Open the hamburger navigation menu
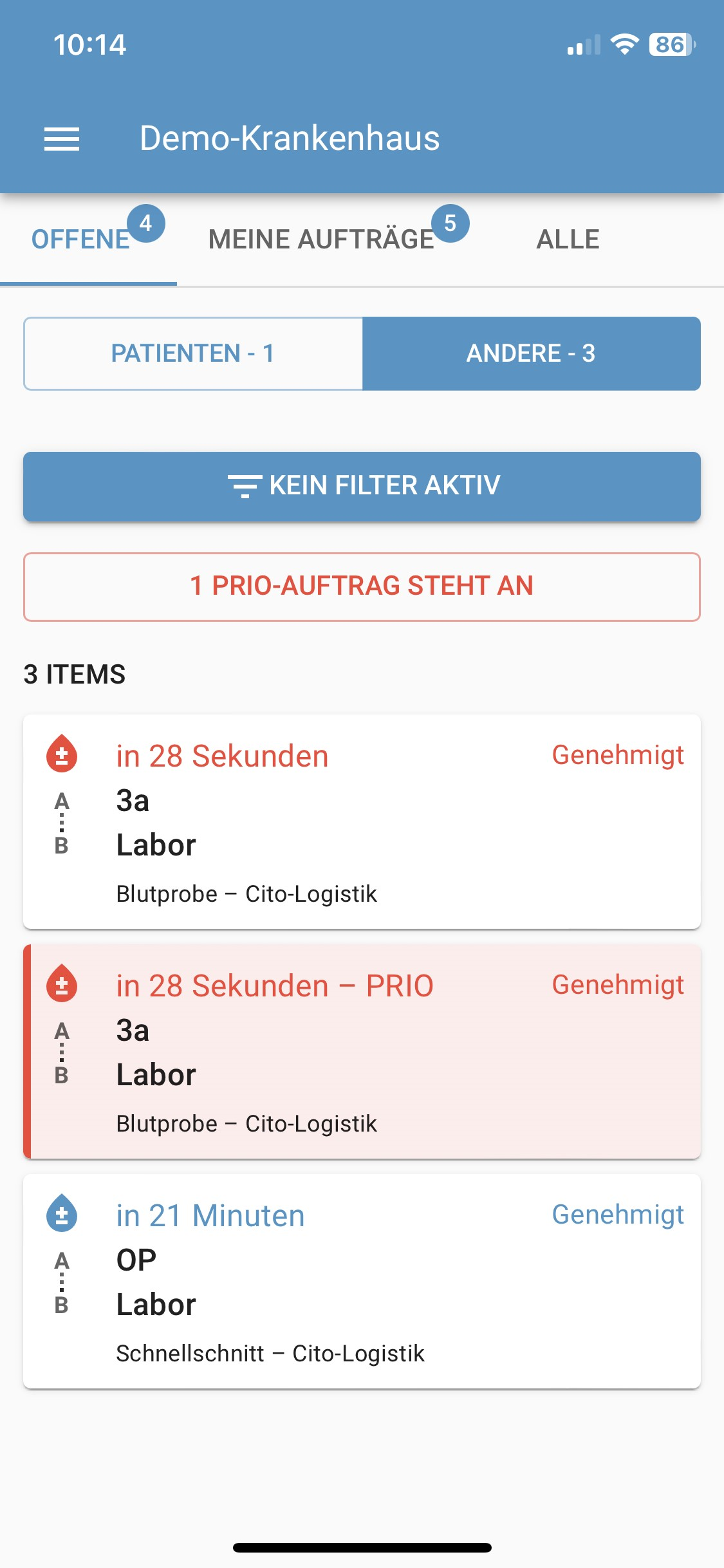724x1568 pixels. pos(62,138)
